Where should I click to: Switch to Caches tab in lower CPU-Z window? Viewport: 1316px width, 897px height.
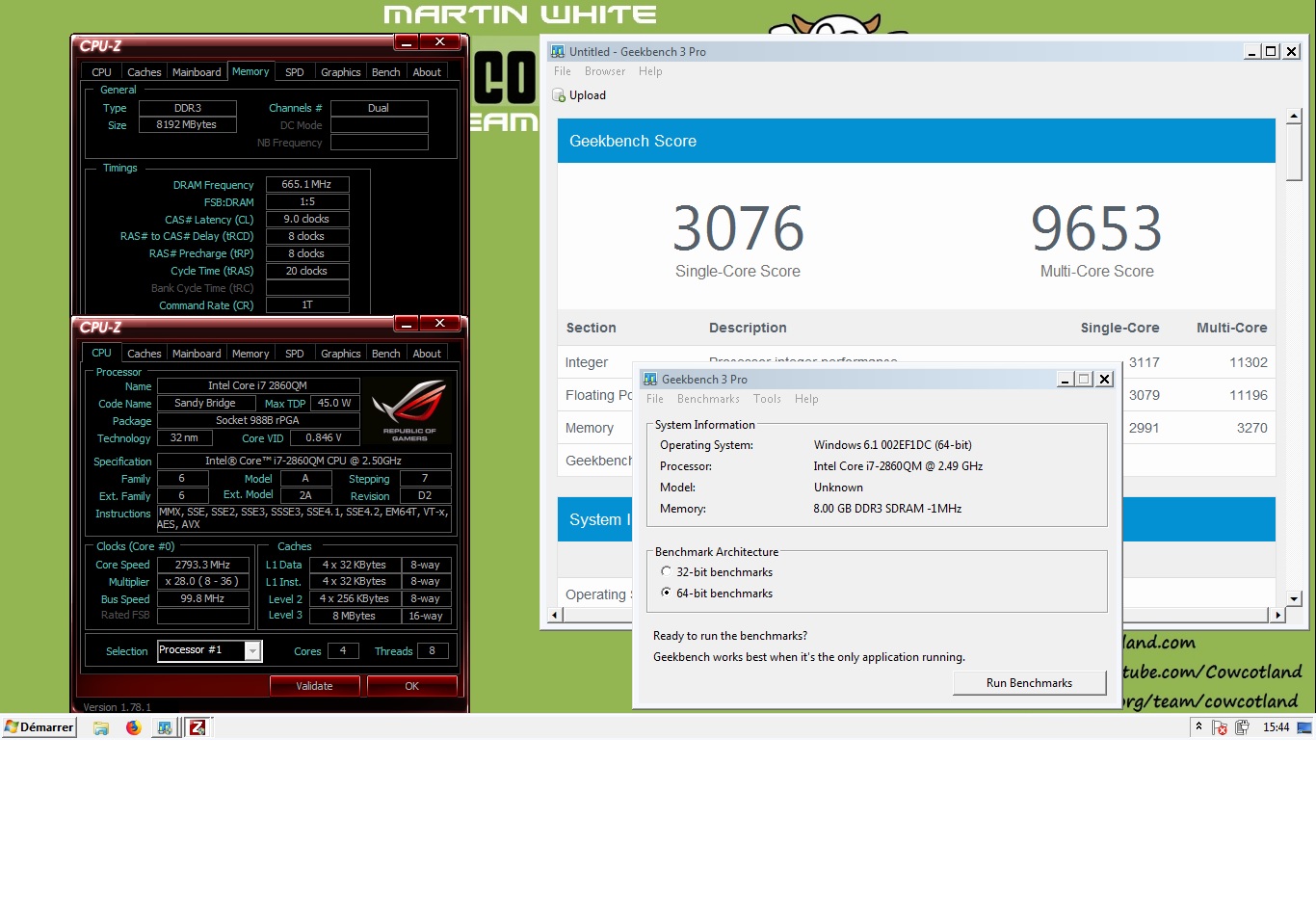click(x=145, y=354)
